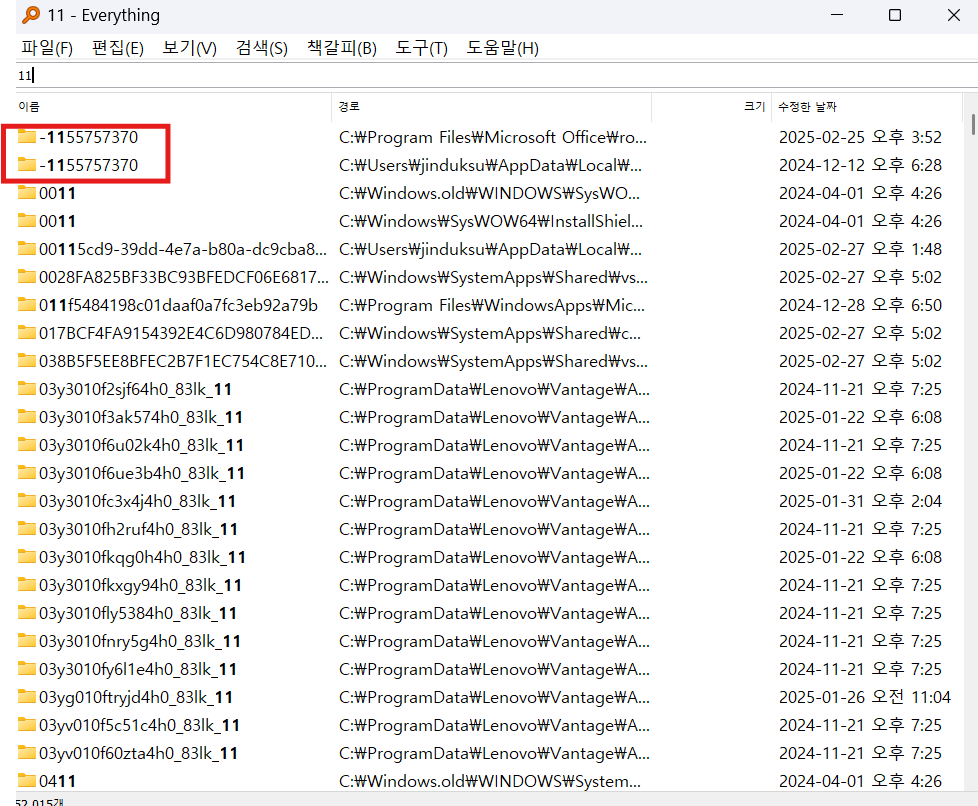The width and height of the screenshot is (978, 806).
Task: Open the 도움말(H) menu
Action: coord(503,48)
